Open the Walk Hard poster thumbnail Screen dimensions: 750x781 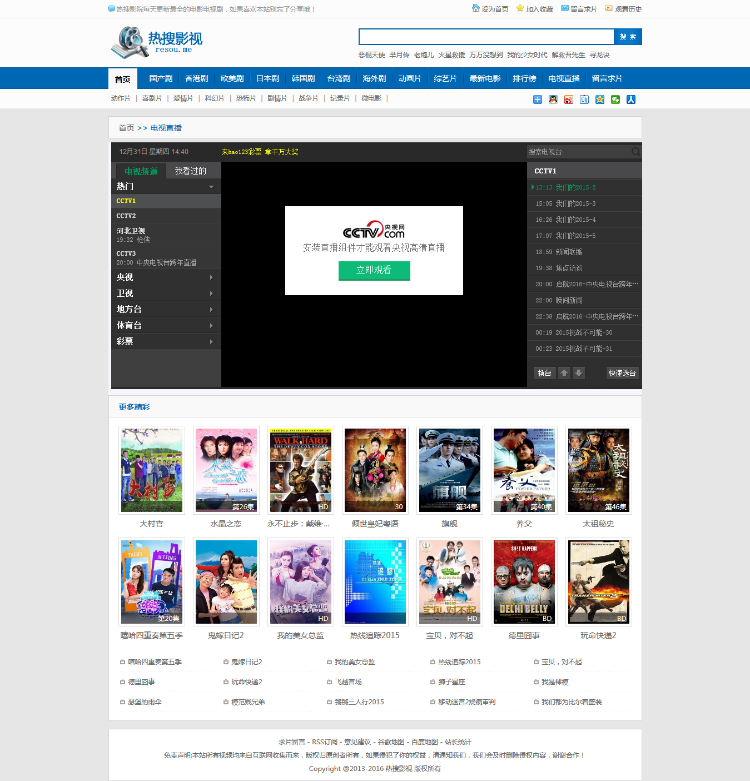(300, 470)
